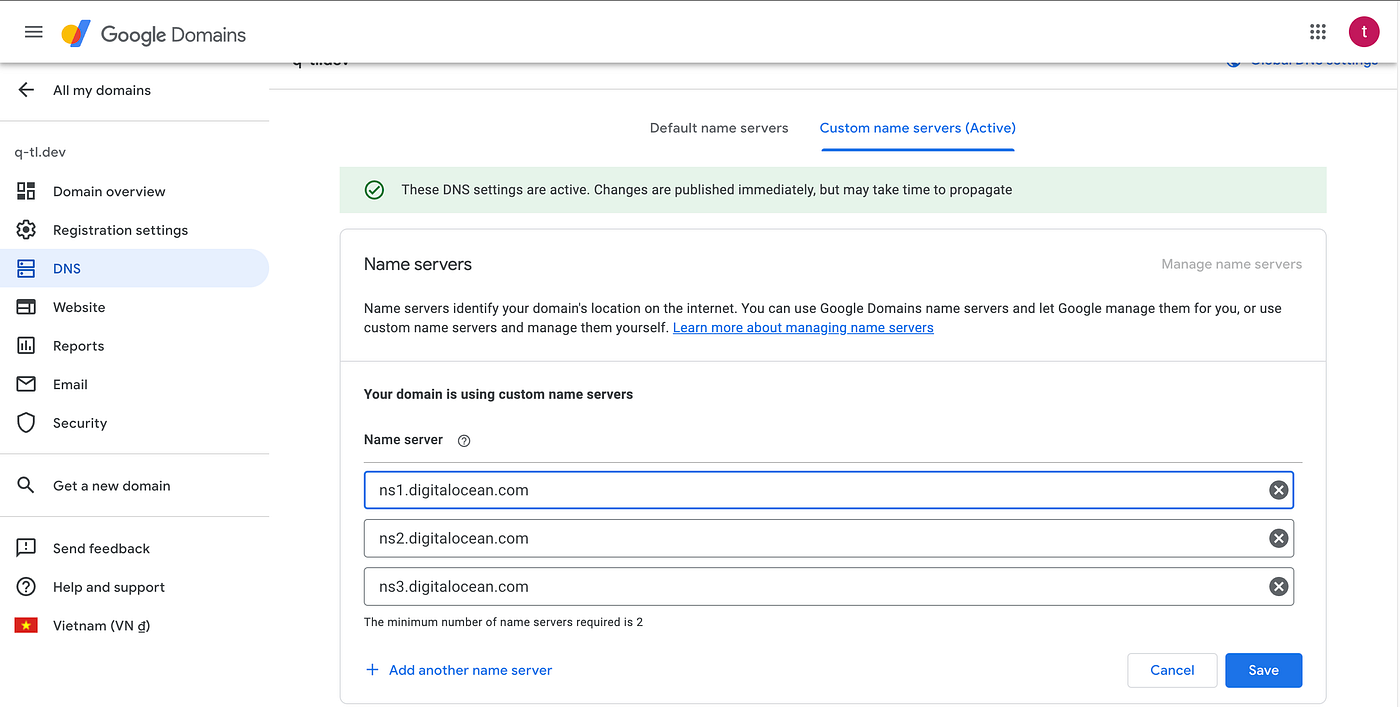This screenshot has width=1400, height=707.
Task: Click the Domain overview dashboard icon
Action: [27, 191]
